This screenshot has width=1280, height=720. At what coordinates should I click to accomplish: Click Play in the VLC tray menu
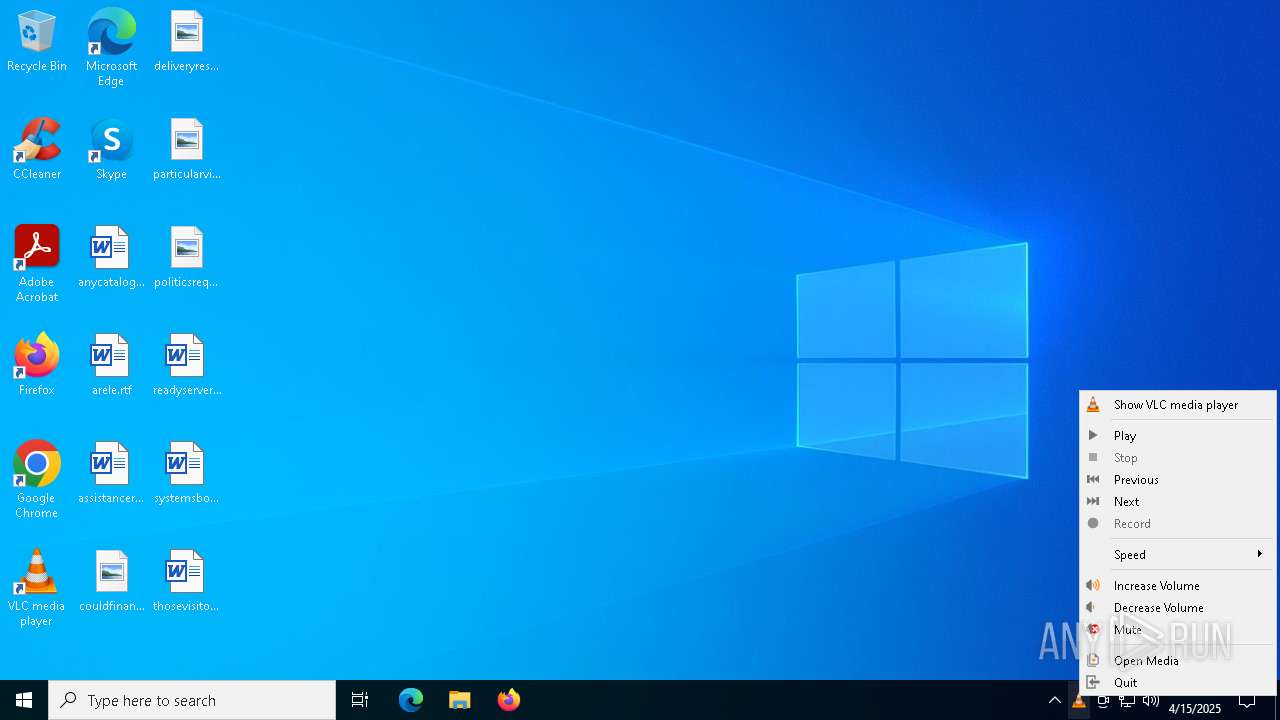click(x=1178, y=436)
